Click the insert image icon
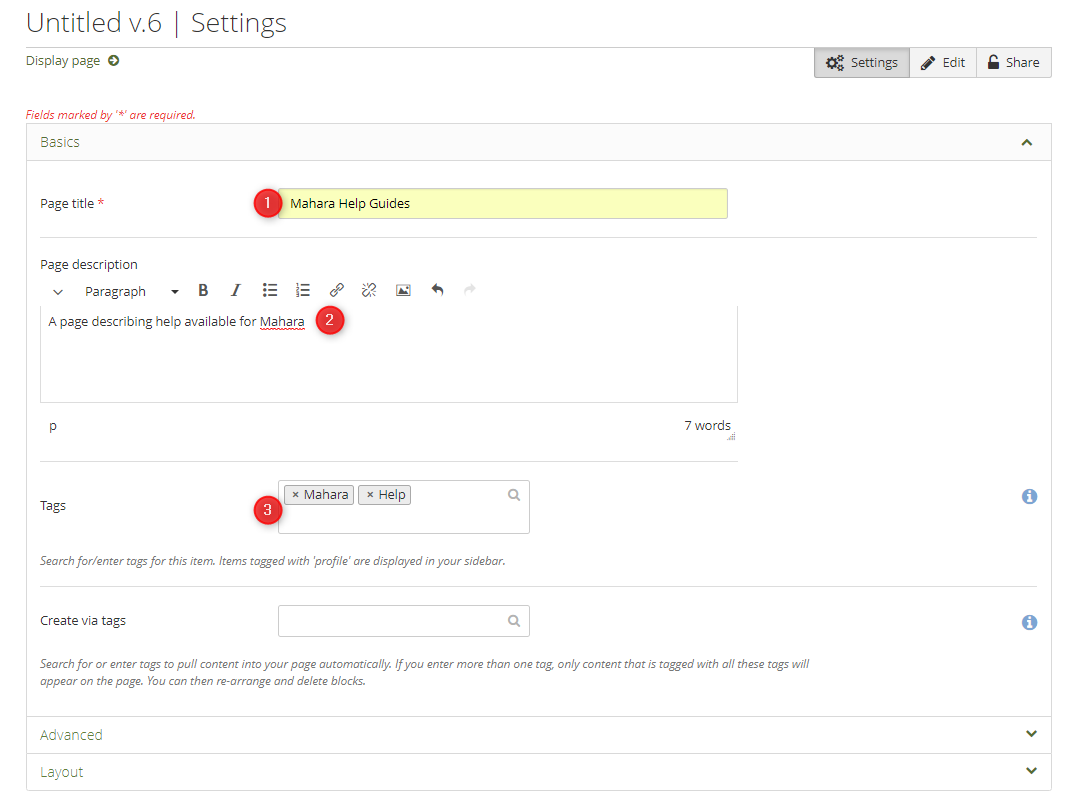This screenshot has height=803, width=1065. tap(403, 291)
